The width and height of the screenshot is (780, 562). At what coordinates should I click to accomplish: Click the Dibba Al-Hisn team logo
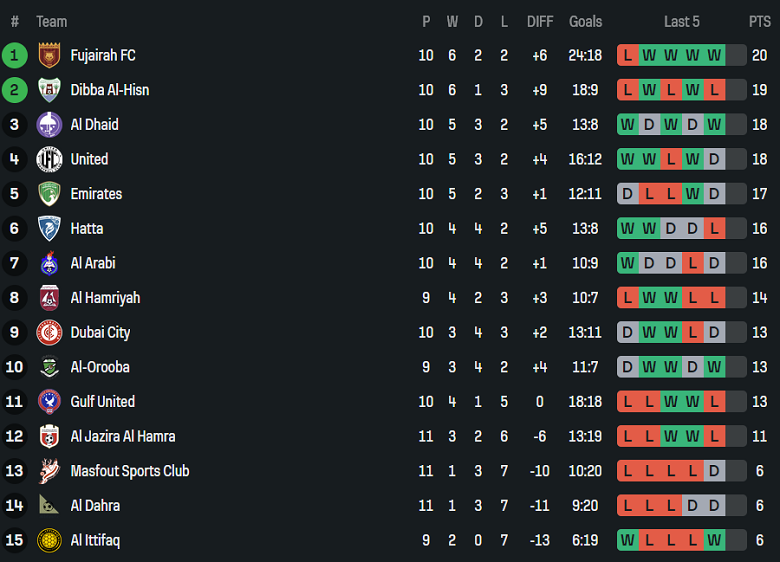point(49,90)
